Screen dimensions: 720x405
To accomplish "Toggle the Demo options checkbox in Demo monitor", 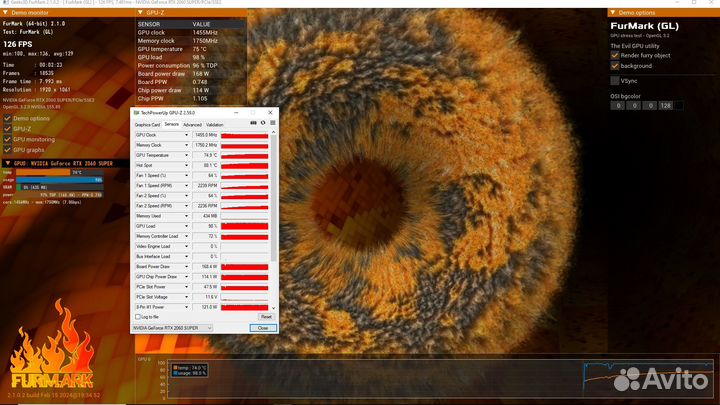I will 7,118.
